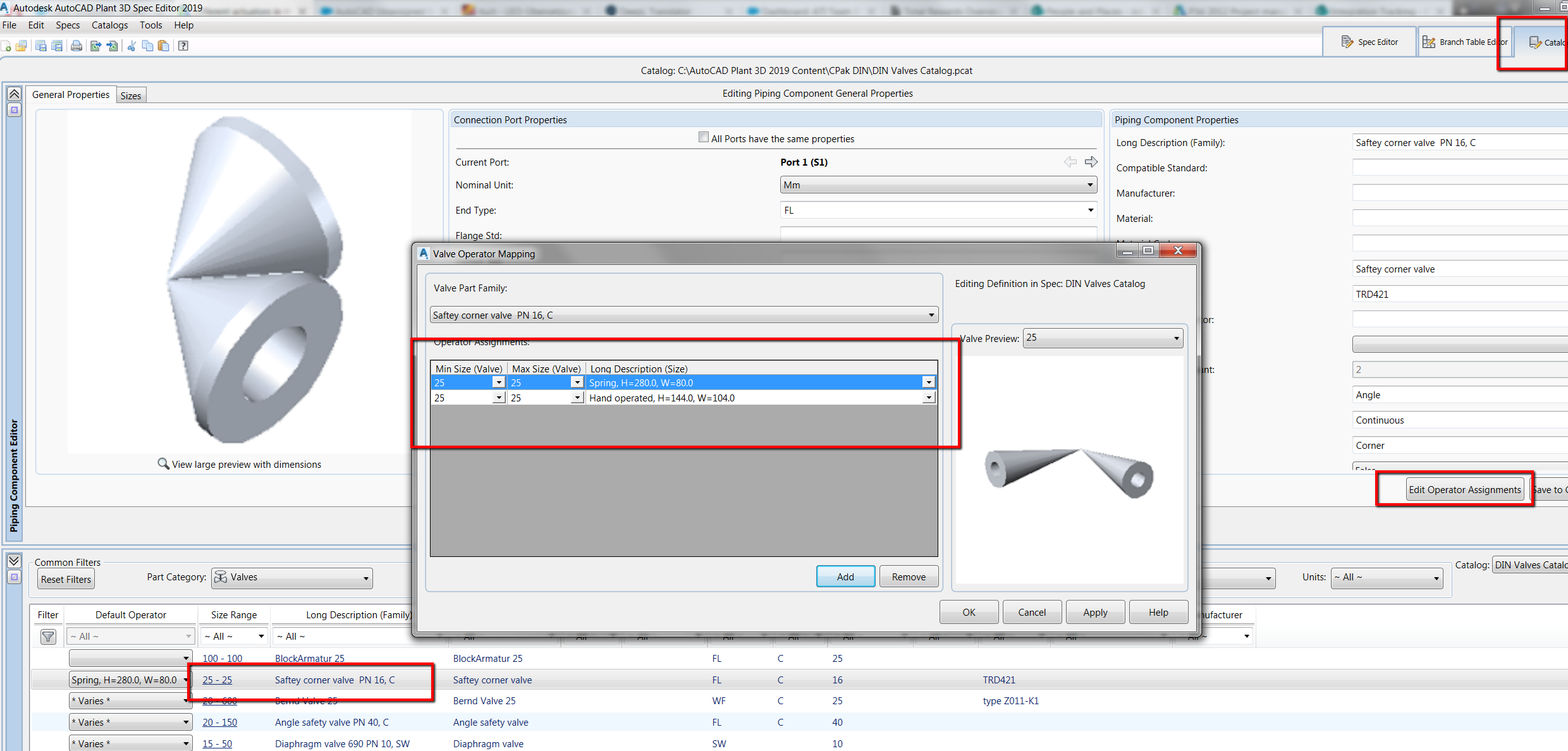The height and width of the screenshot is (751, 1568).
Task: Click the Save All toolbar icon
Action: point(57,46)
